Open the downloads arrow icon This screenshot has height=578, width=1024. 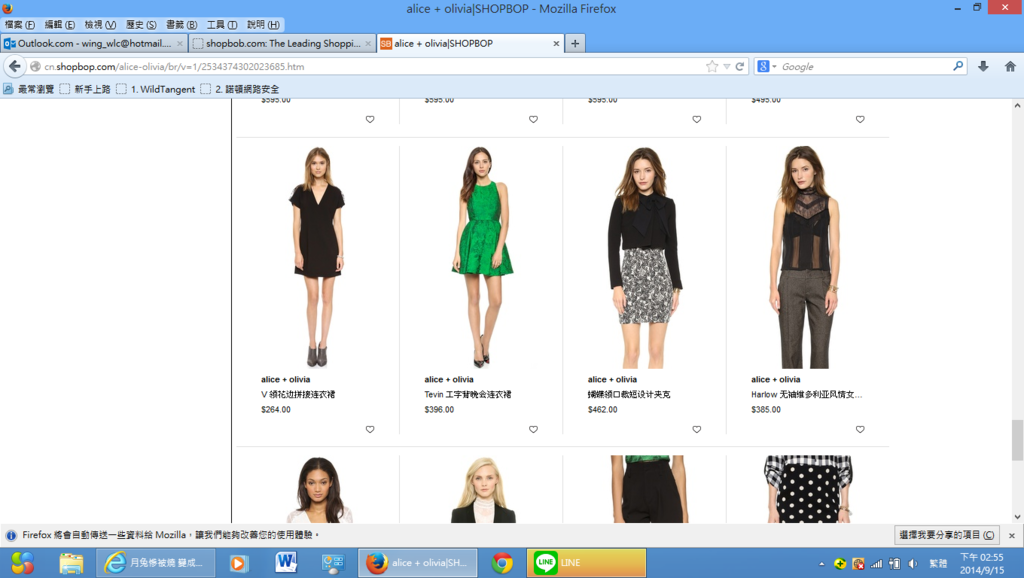point(983,66)
